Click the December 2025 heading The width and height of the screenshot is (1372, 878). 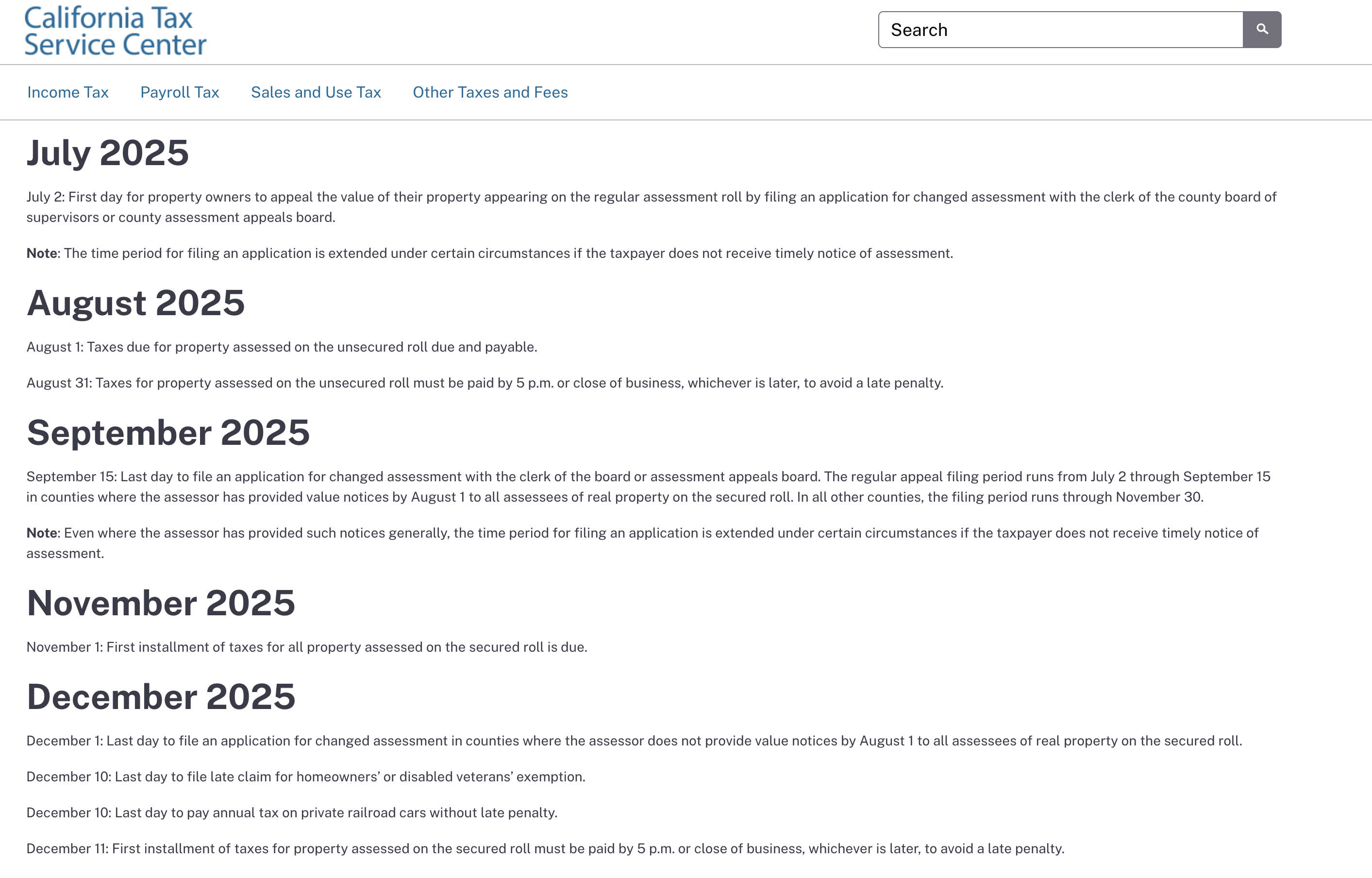[x=161, y=697]
